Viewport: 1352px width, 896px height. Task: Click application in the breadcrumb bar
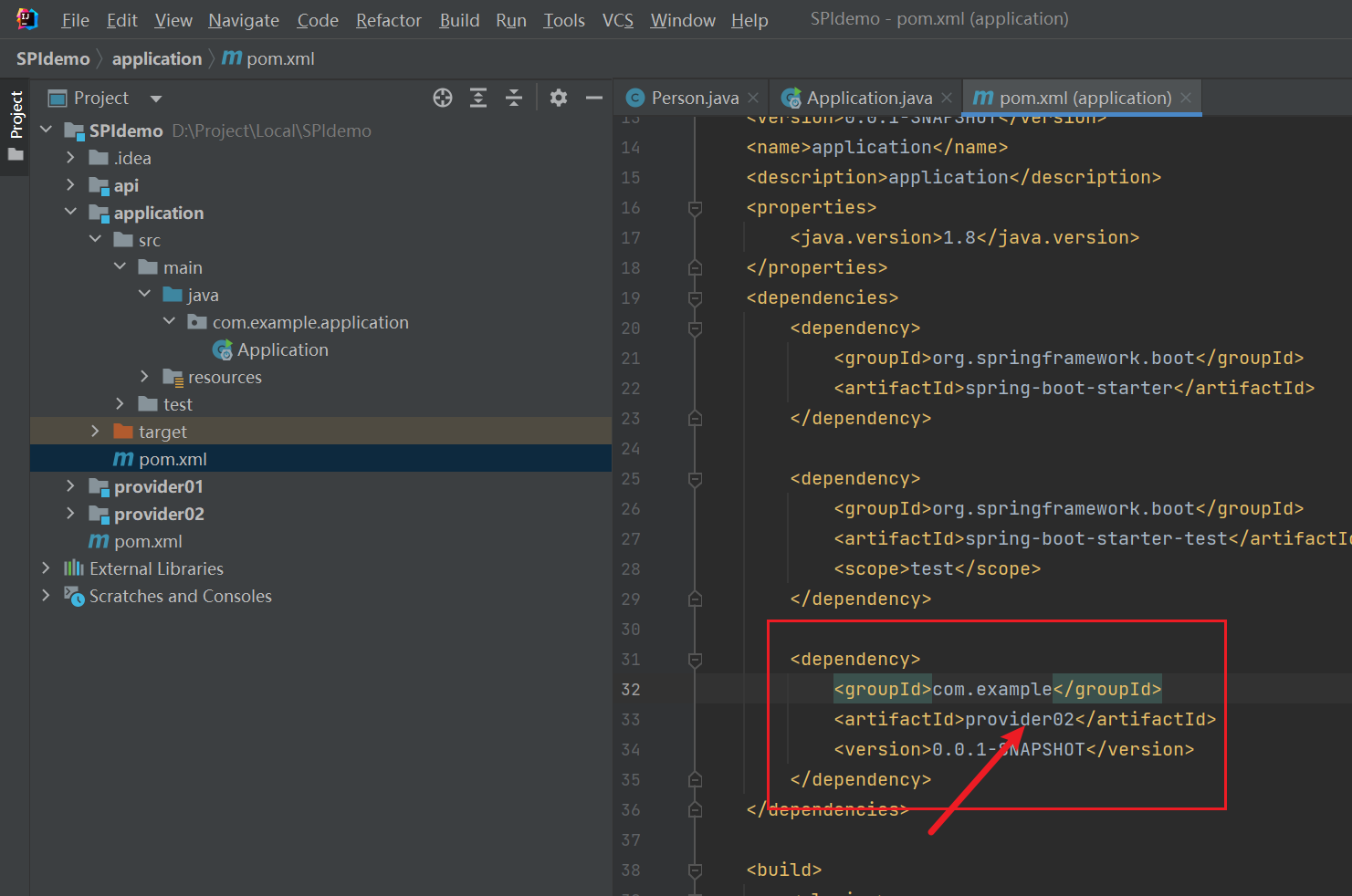point(157,58)
